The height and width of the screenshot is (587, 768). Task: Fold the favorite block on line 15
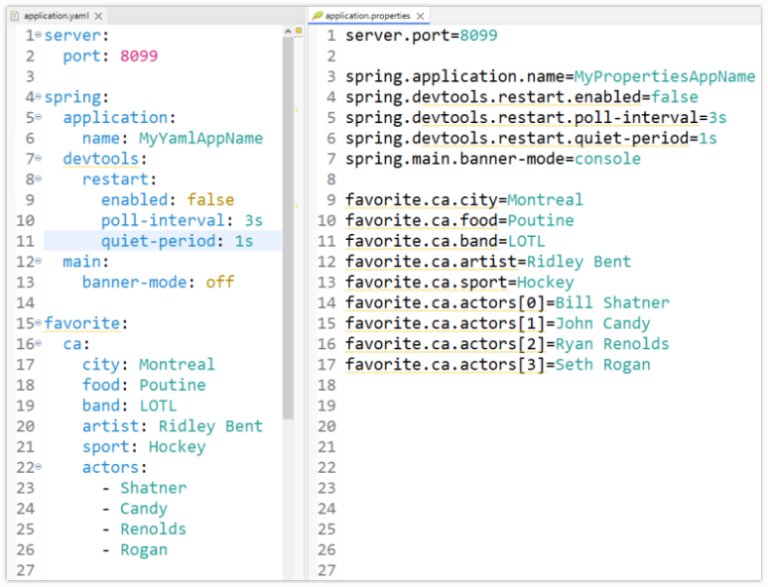click(x=39, y=323)
